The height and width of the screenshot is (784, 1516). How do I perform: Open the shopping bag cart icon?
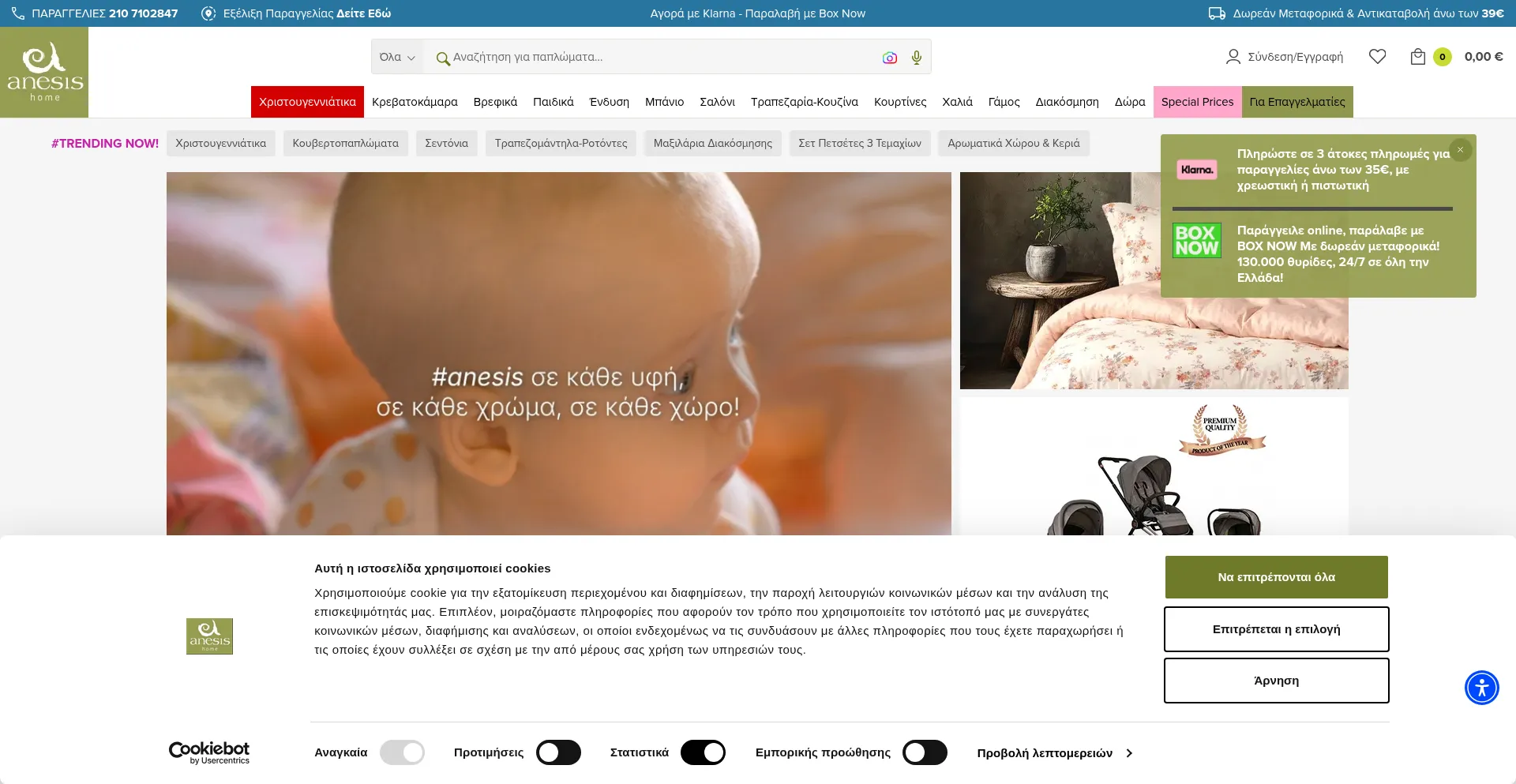tap(1418, 57)
